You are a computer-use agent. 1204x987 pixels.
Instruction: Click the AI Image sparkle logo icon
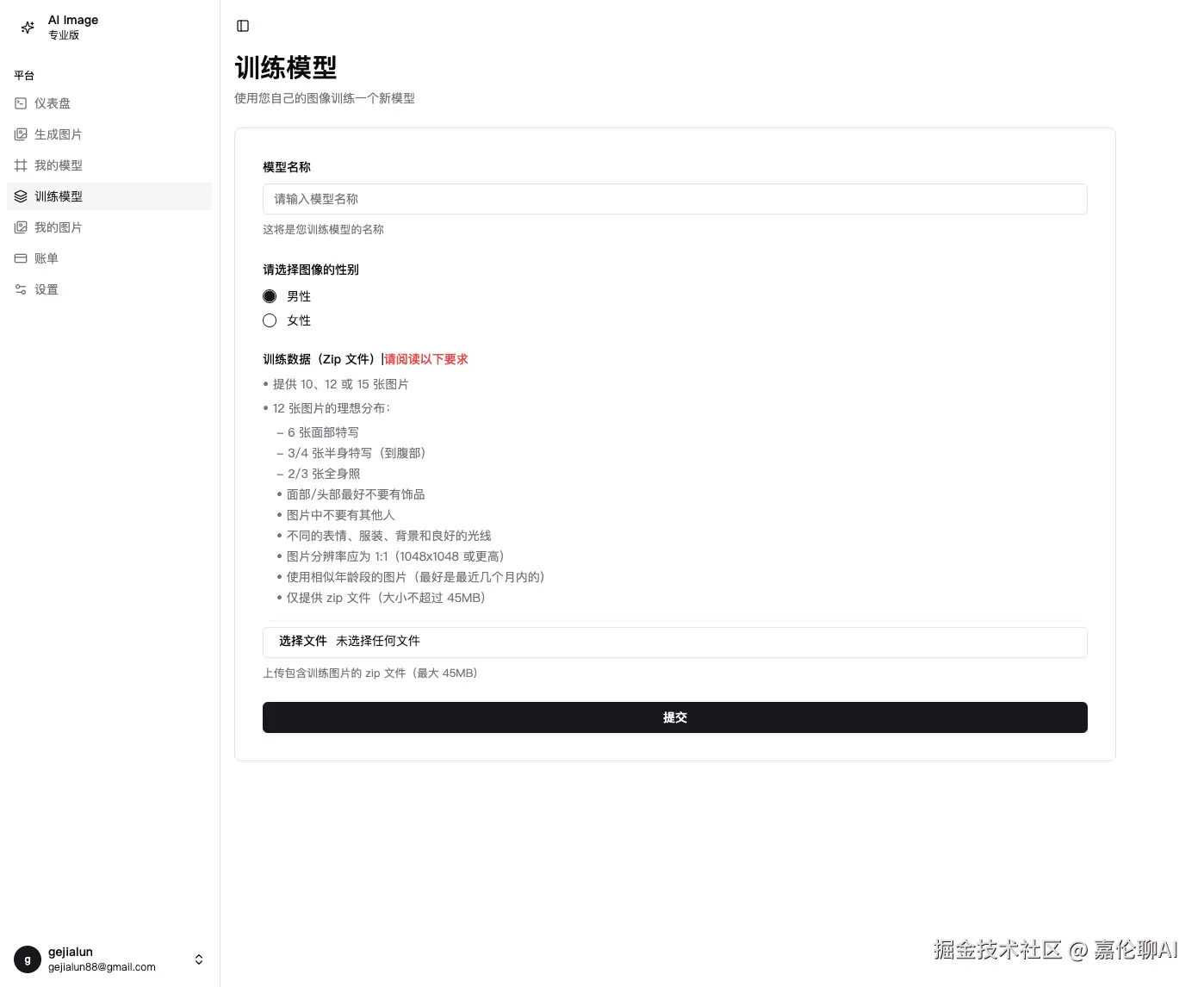coord(27,27)
